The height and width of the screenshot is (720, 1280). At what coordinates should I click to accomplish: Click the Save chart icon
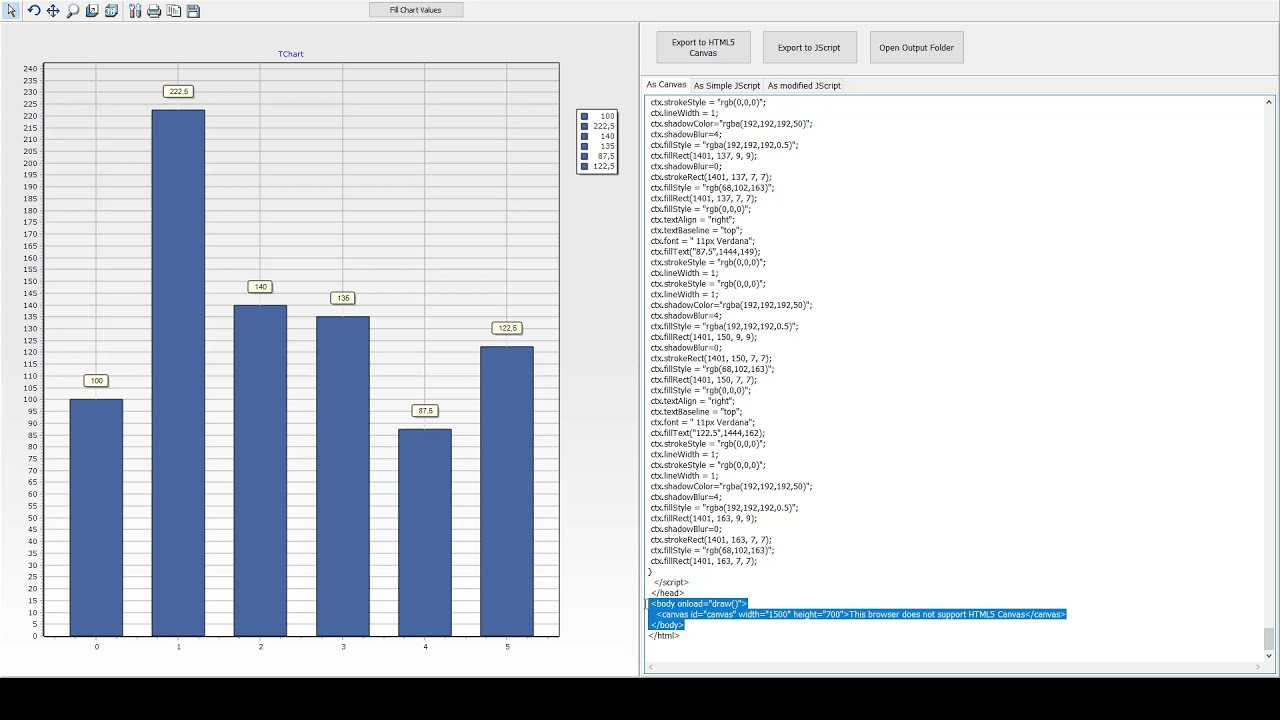pos(193,11)
